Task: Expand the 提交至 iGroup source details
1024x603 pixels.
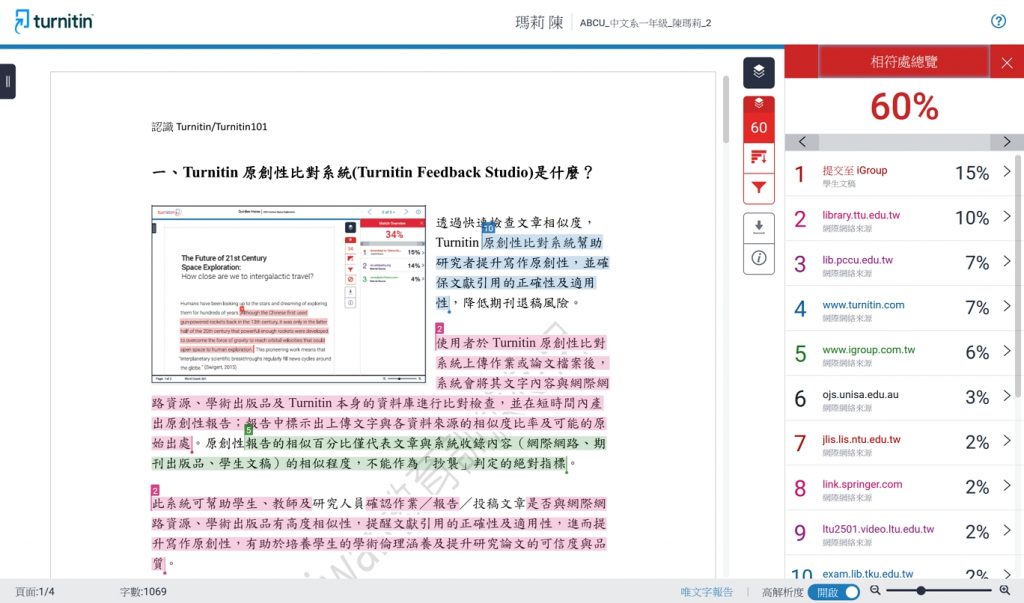Action: 1006,171
